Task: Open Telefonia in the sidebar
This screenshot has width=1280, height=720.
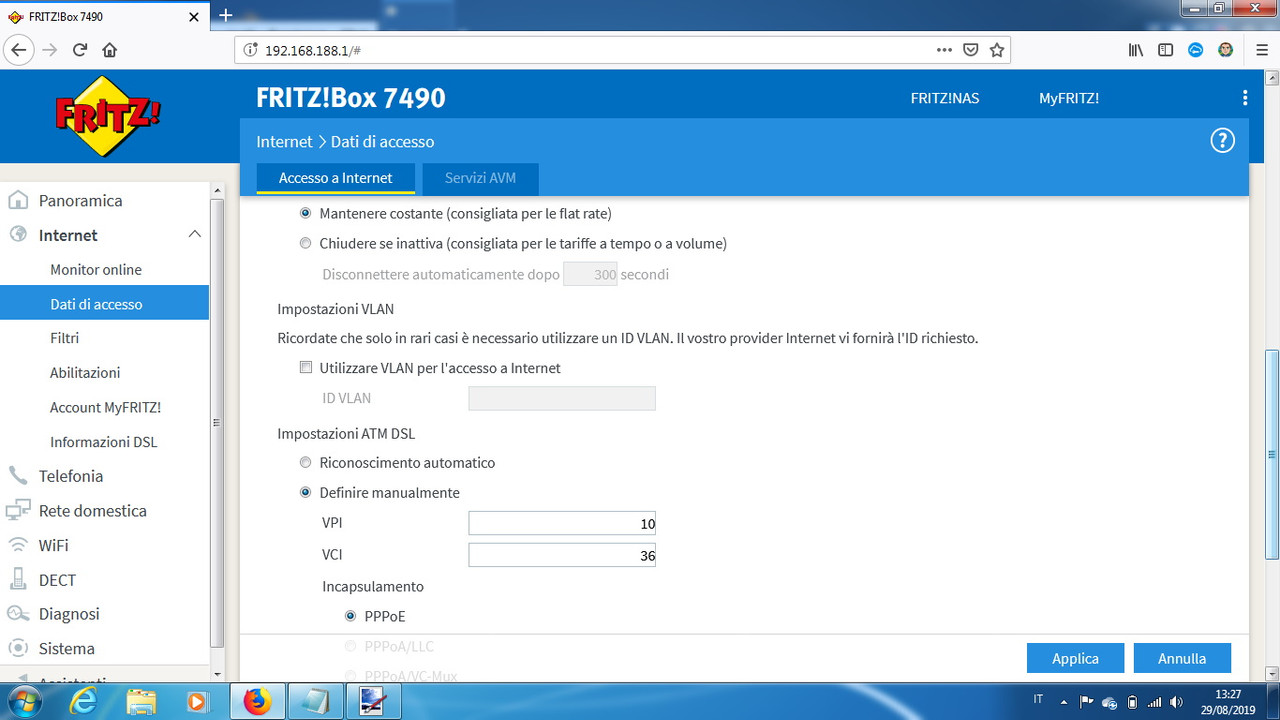Action: click(x=71, y=476)
